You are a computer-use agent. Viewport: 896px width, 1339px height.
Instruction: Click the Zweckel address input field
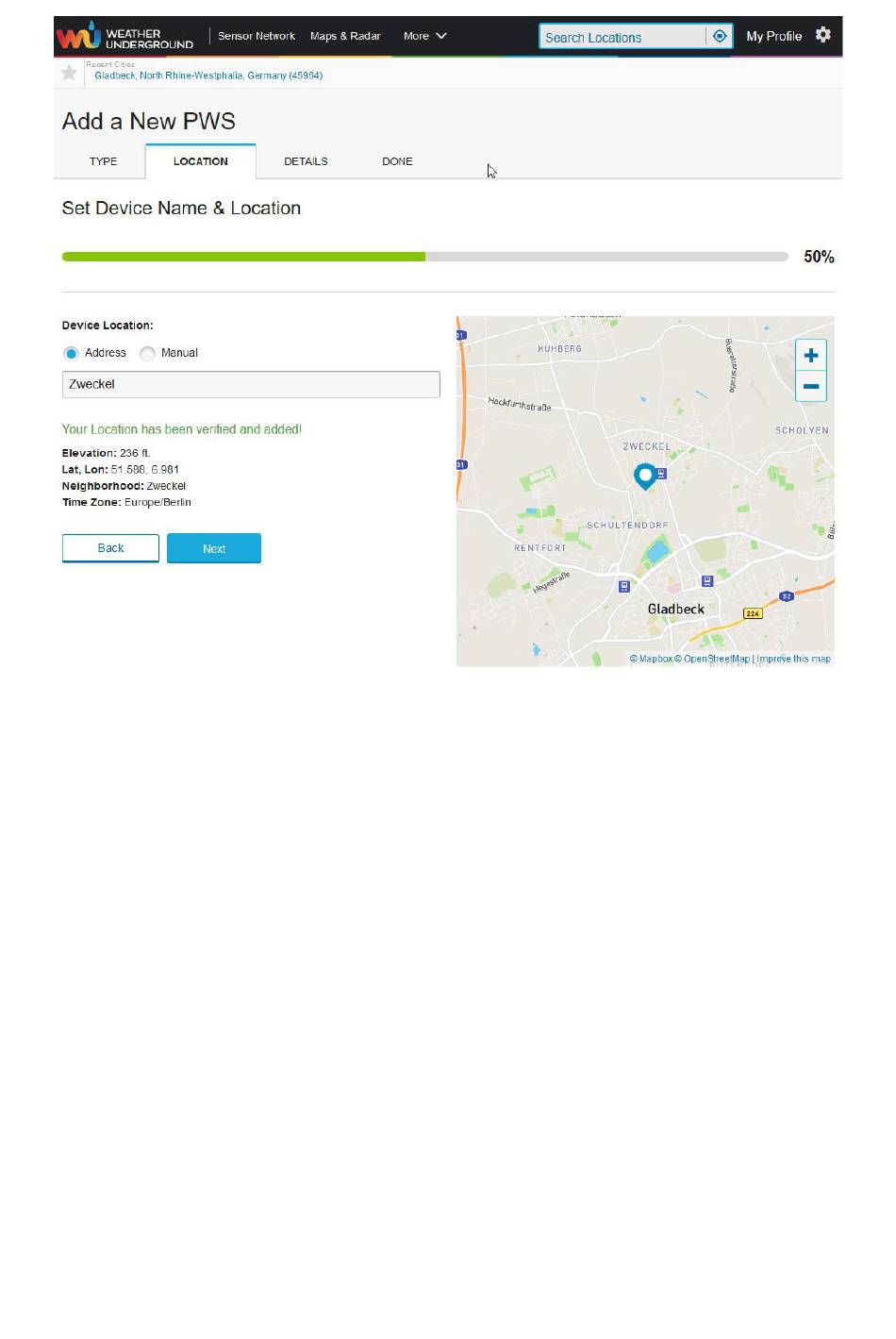[x=251, y=384]
